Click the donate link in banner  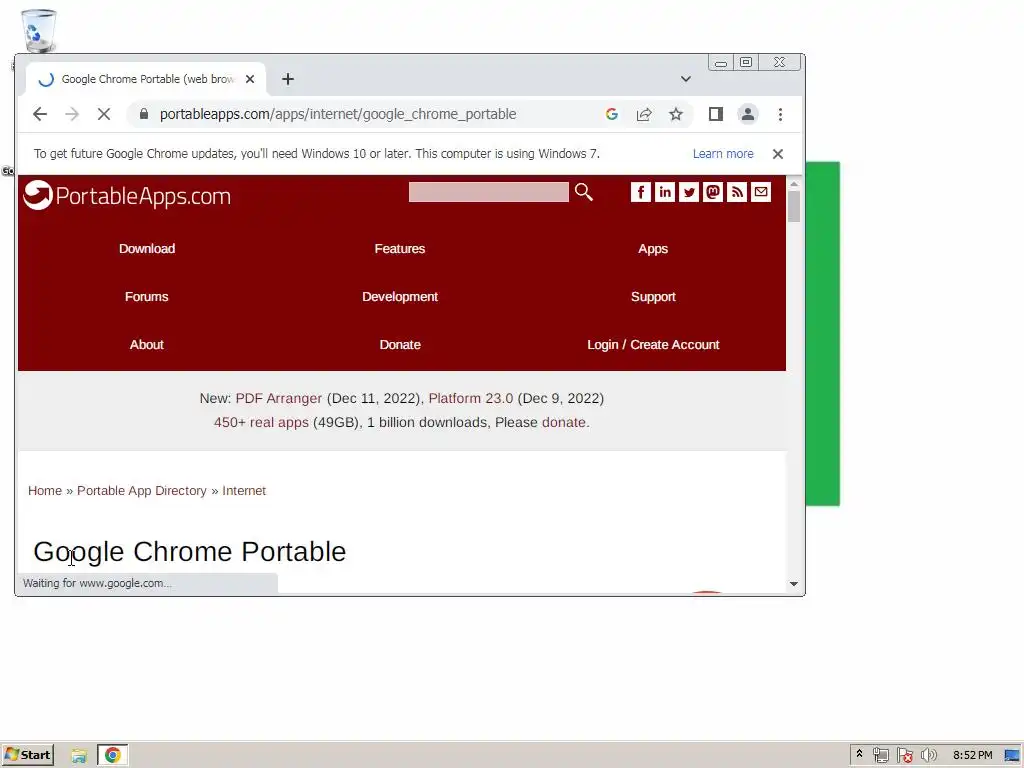[x=564, y=423]
